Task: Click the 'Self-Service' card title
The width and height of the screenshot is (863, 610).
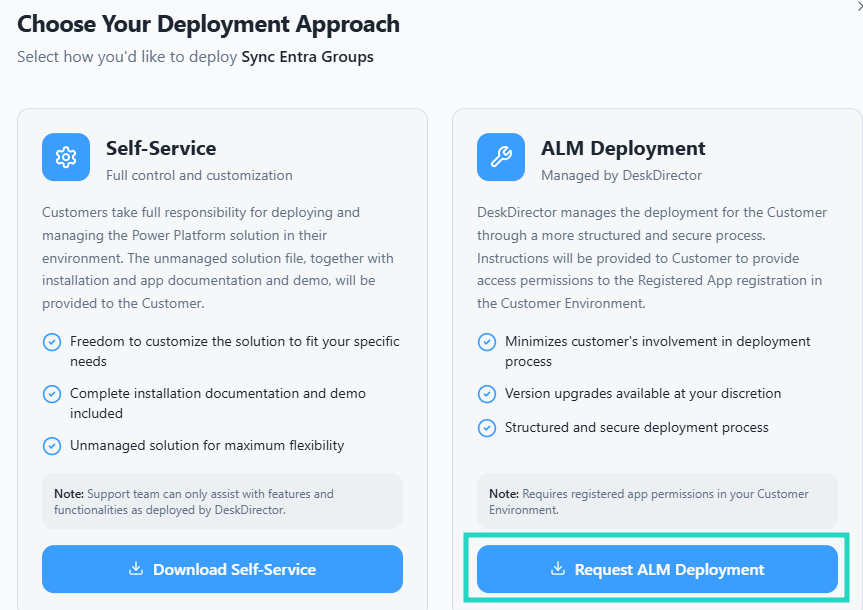Action: [161, 148]
